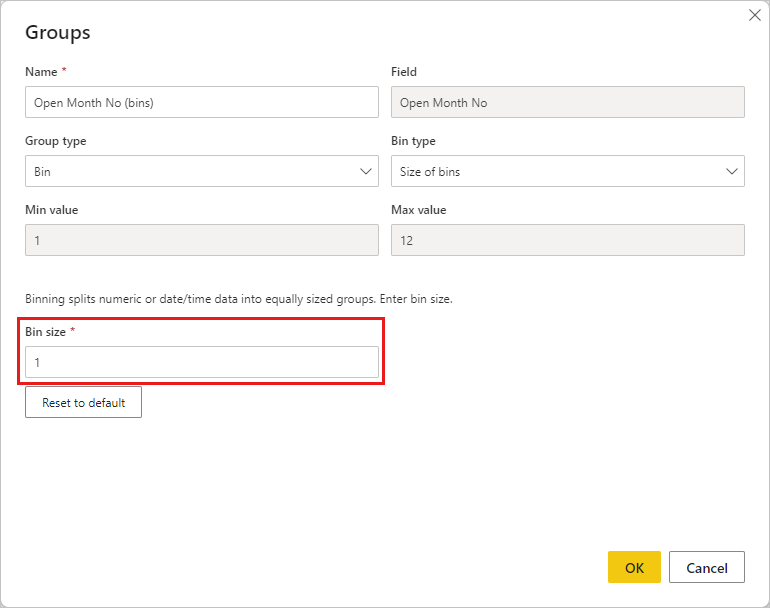The height and width of the screenshot is (608, 770).
Task: Focus the Bin size input box
Action: [201, 362]
